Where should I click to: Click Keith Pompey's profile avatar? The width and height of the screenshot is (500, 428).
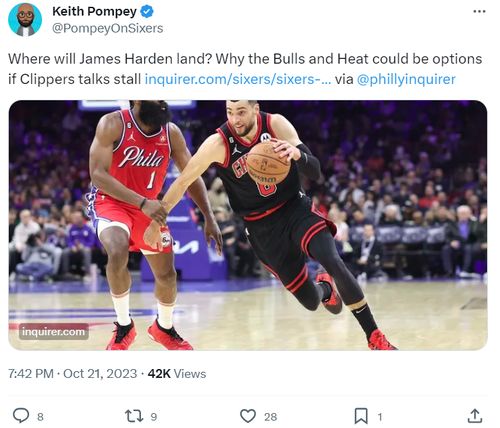pyautogui.click(x=25, y=20)
